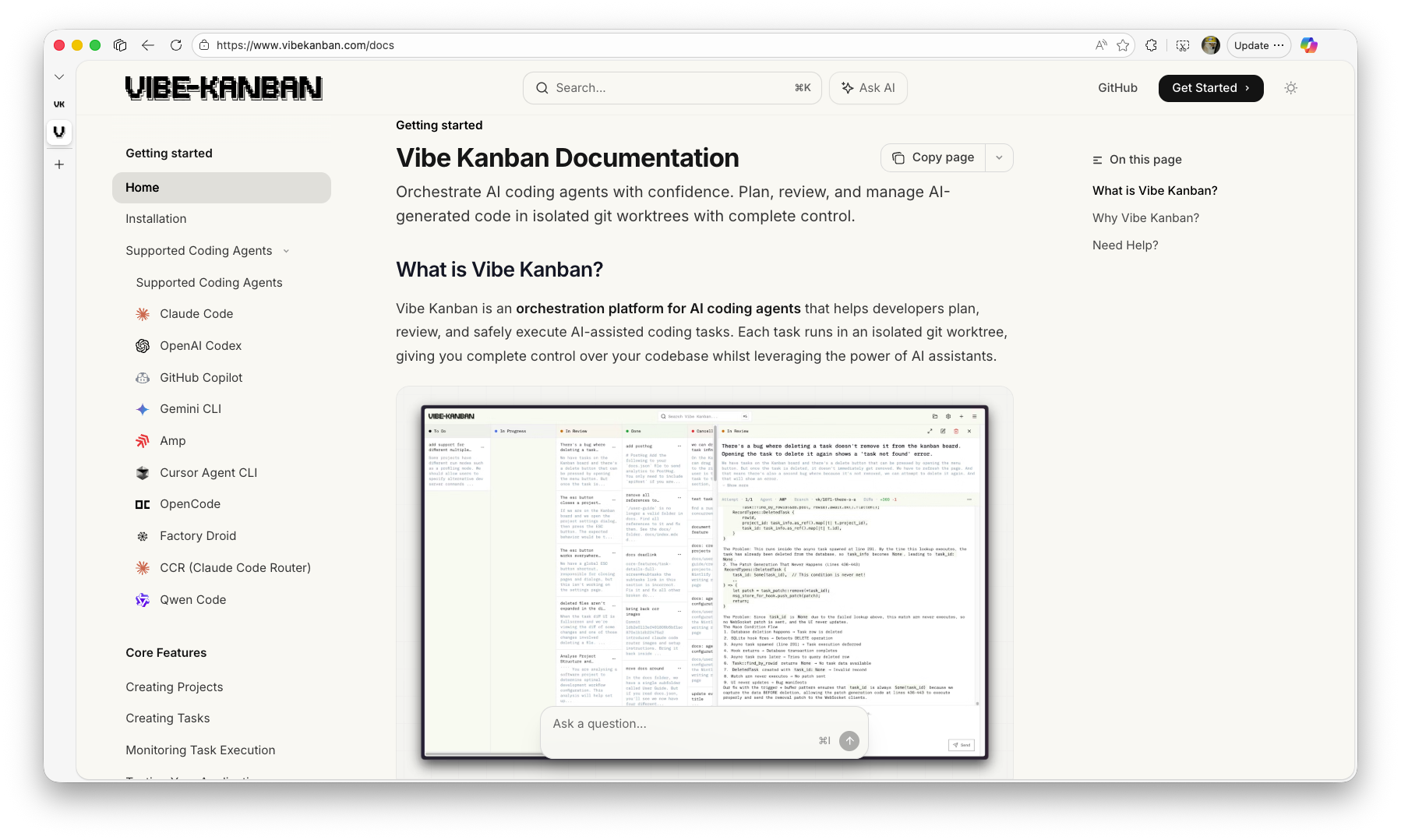Collapse Supported Coding Agents group chevron
The height and width of the screenshot is (840, 1401).
coord(286,251)
